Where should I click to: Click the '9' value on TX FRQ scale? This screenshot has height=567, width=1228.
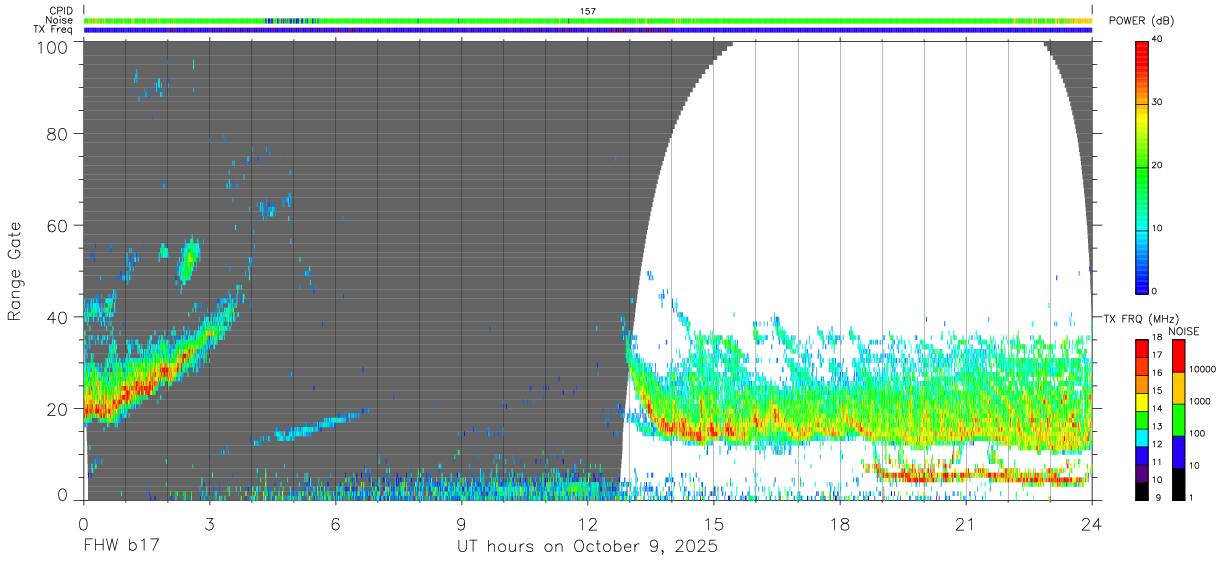click(x=1157, y=497)
